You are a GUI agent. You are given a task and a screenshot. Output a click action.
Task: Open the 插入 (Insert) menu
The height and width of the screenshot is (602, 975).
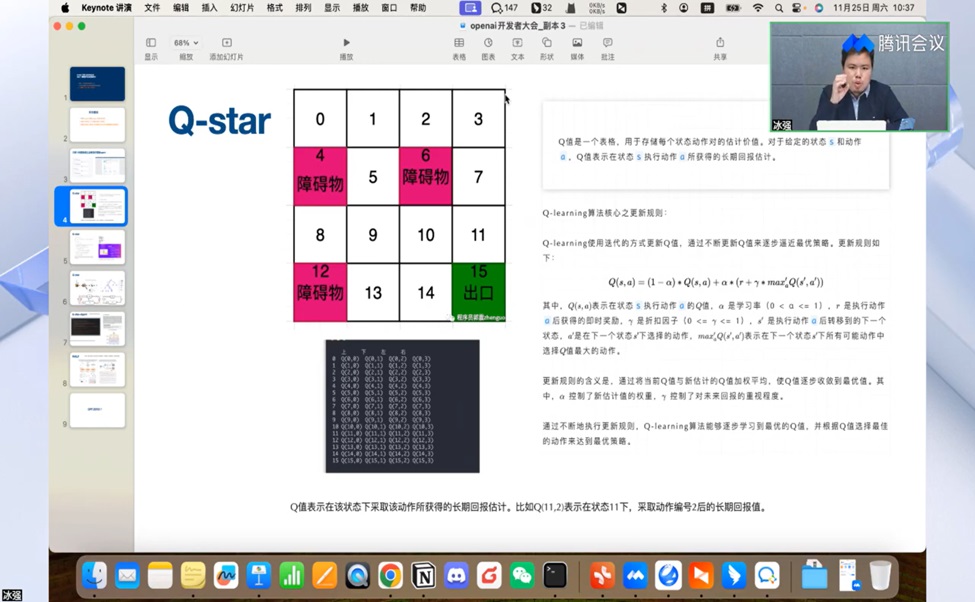tap(210, 8)
